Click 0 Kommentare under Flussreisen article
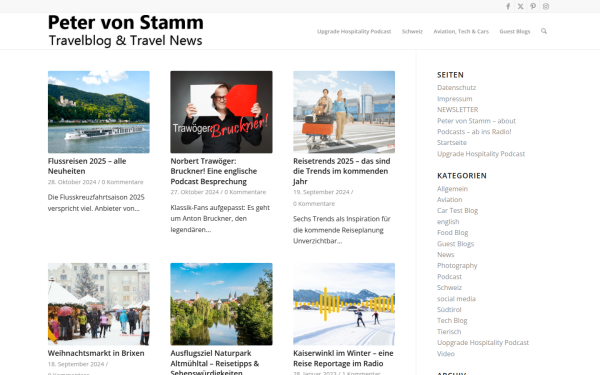Viewport: 600px width, 375px height. click(122, 182)
